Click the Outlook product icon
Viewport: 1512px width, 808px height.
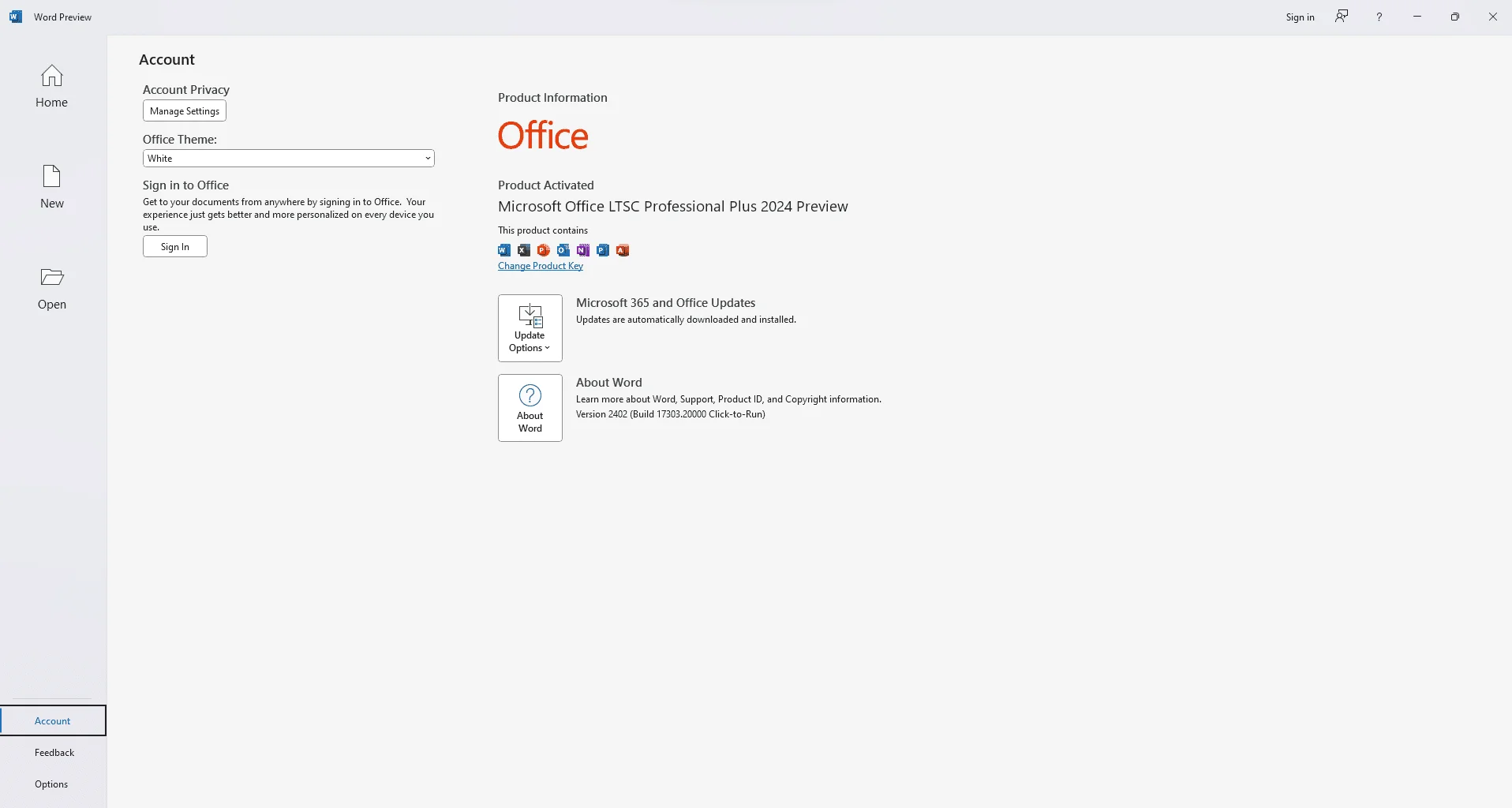[x=563, y=250]
